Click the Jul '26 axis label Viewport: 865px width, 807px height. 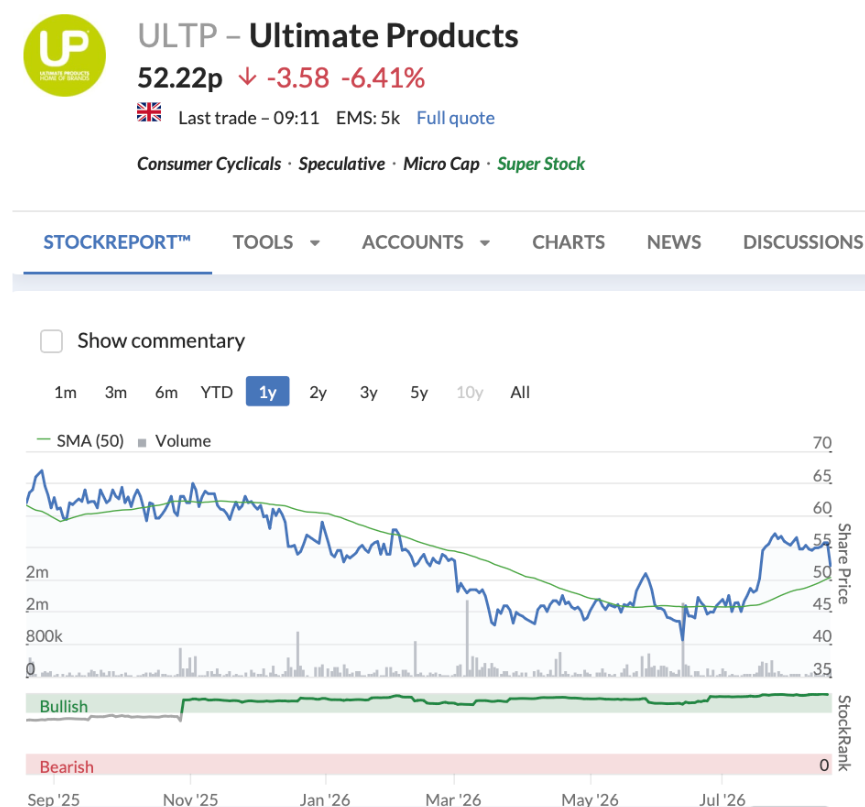[722, 799]
